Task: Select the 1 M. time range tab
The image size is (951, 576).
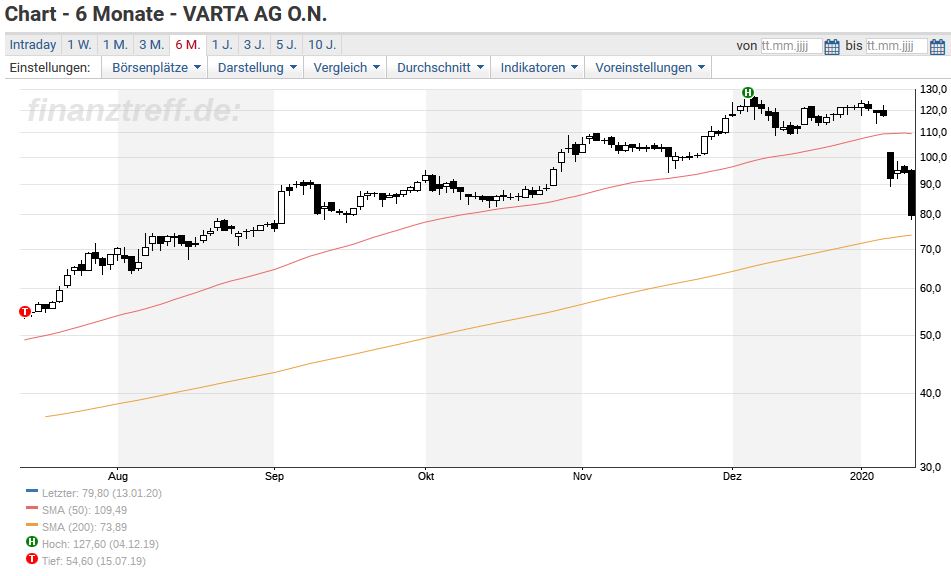Action: click(115, 45)
